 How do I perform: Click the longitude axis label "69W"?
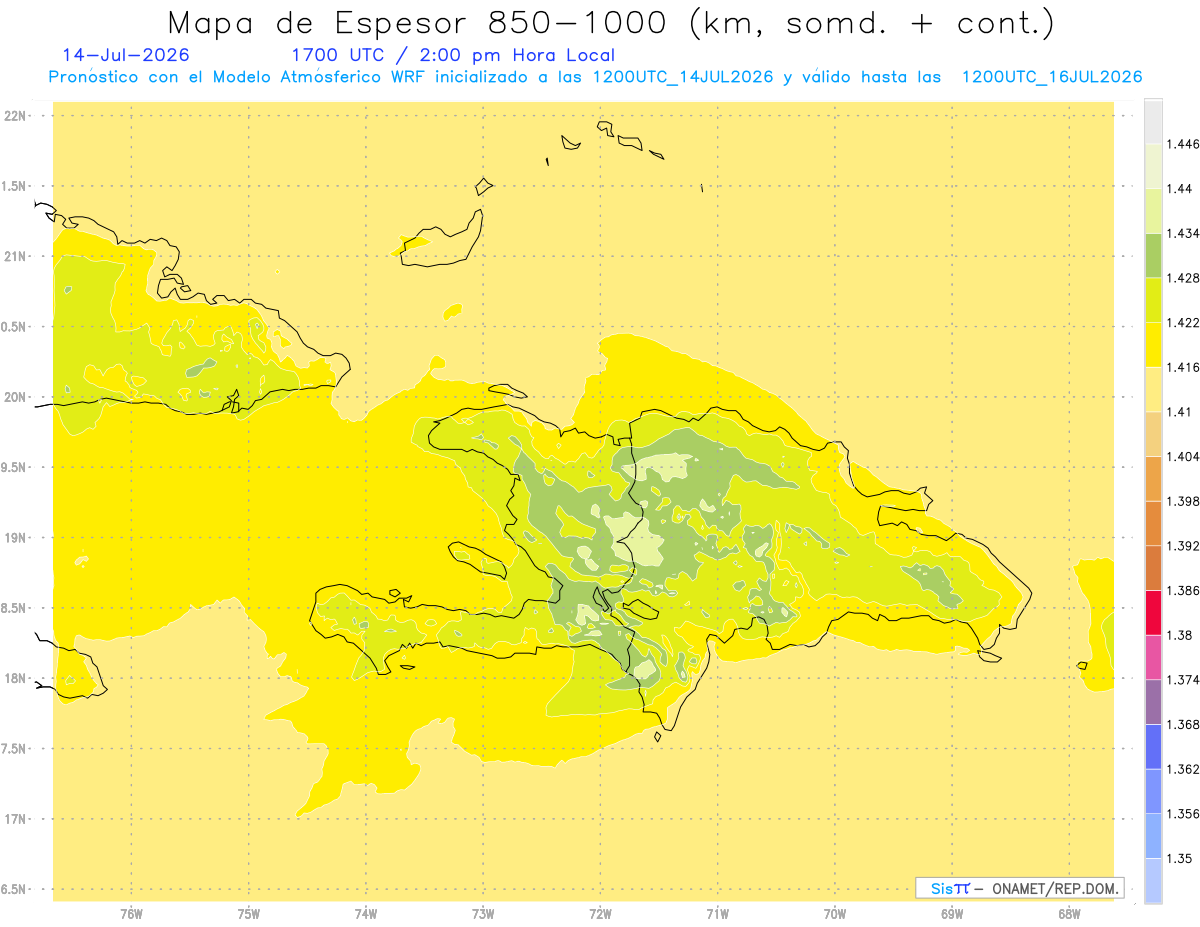[952, 914]
